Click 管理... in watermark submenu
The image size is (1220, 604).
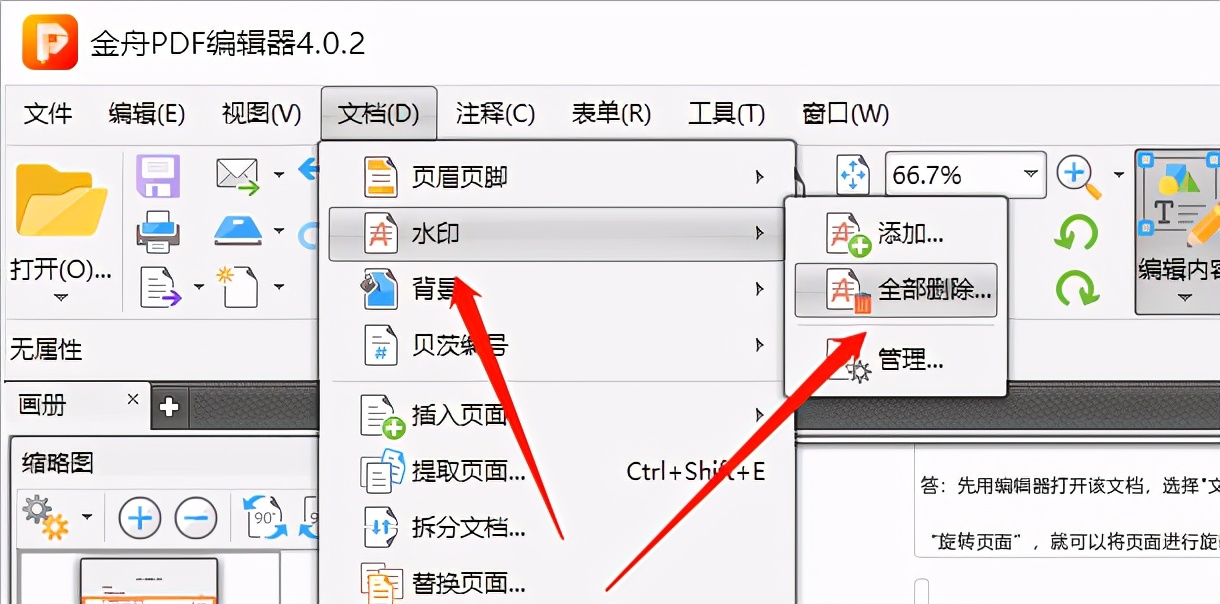(x=895, y=358)
